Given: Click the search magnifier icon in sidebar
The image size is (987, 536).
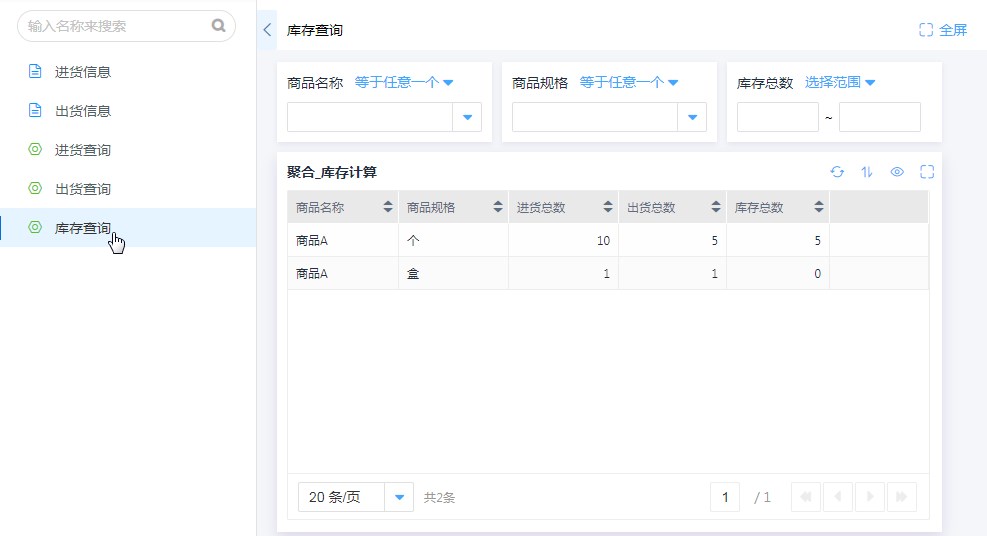Looking at the screenshot, I should point(219,26).
